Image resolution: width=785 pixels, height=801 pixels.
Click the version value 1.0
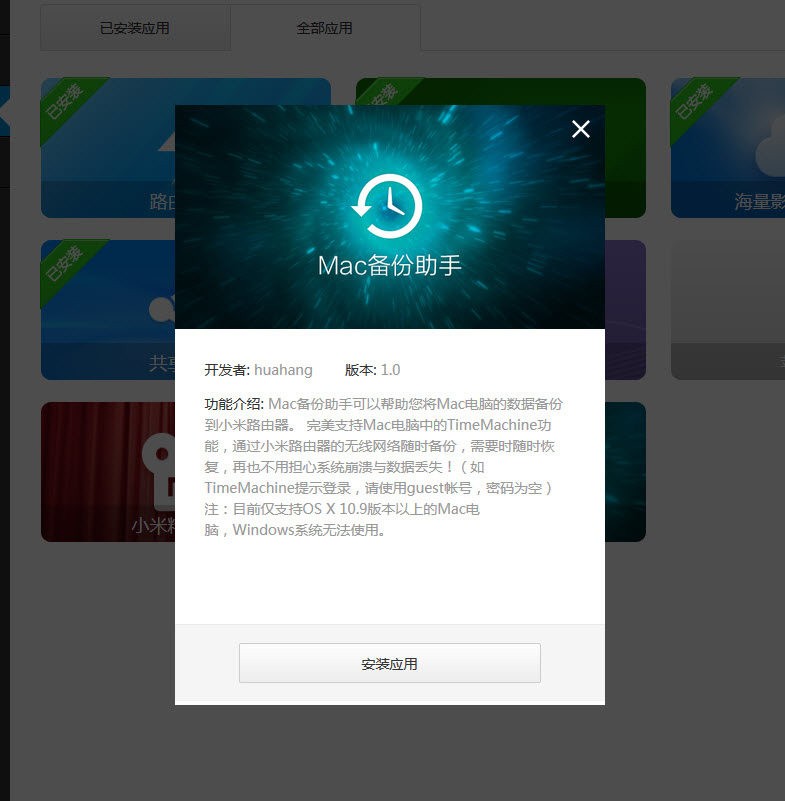(391, 370)
